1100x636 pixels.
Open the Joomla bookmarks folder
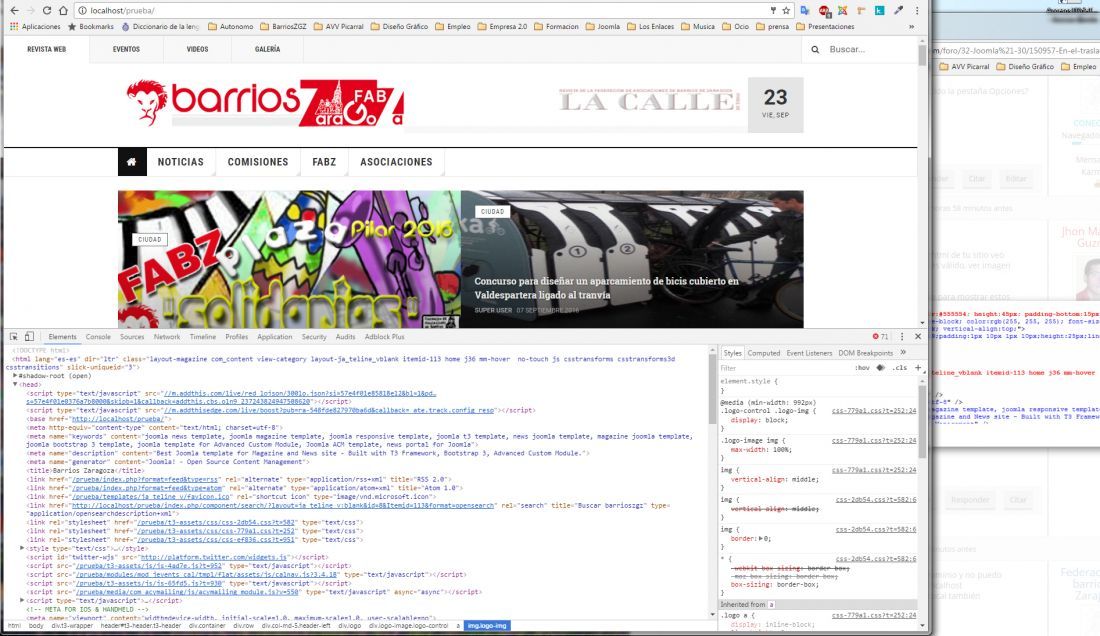(x=603, y=27)
